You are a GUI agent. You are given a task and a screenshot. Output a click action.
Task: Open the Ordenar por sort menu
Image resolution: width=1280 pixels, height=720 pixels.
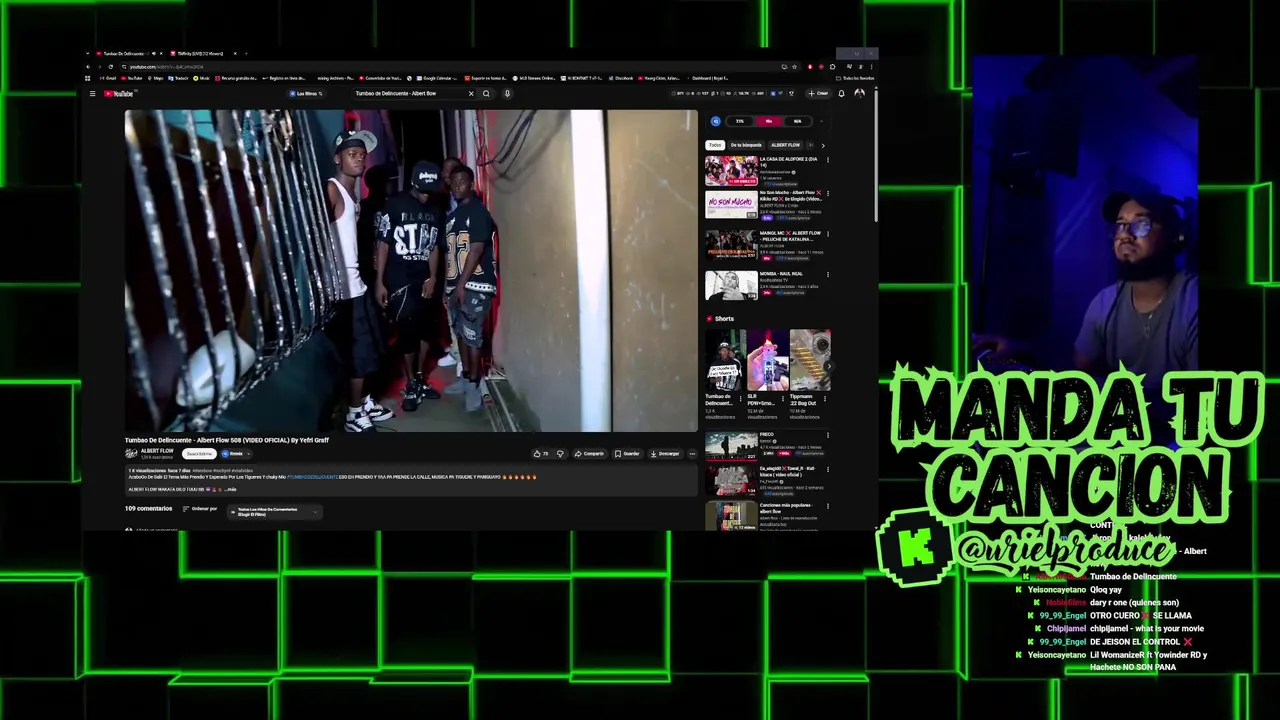200,509
